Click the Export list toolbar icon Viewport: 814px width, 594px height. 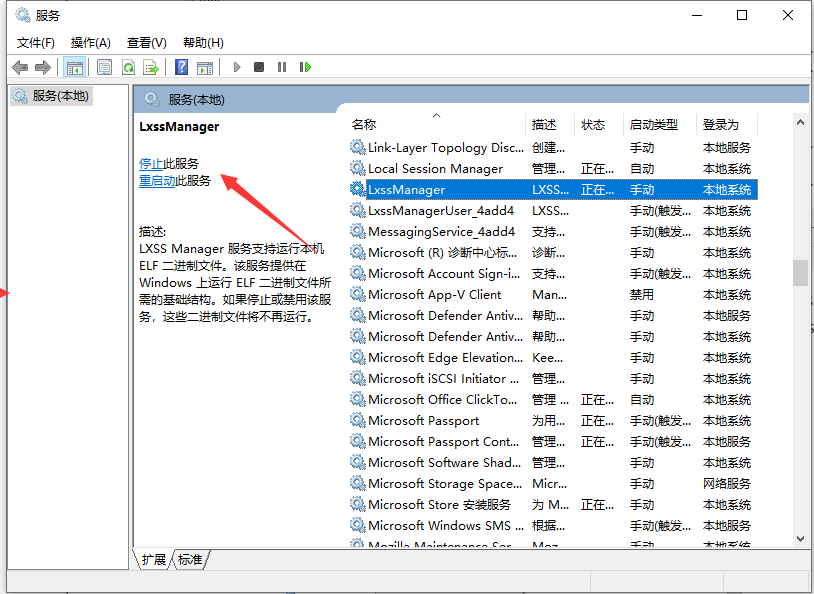coord(151,67)
